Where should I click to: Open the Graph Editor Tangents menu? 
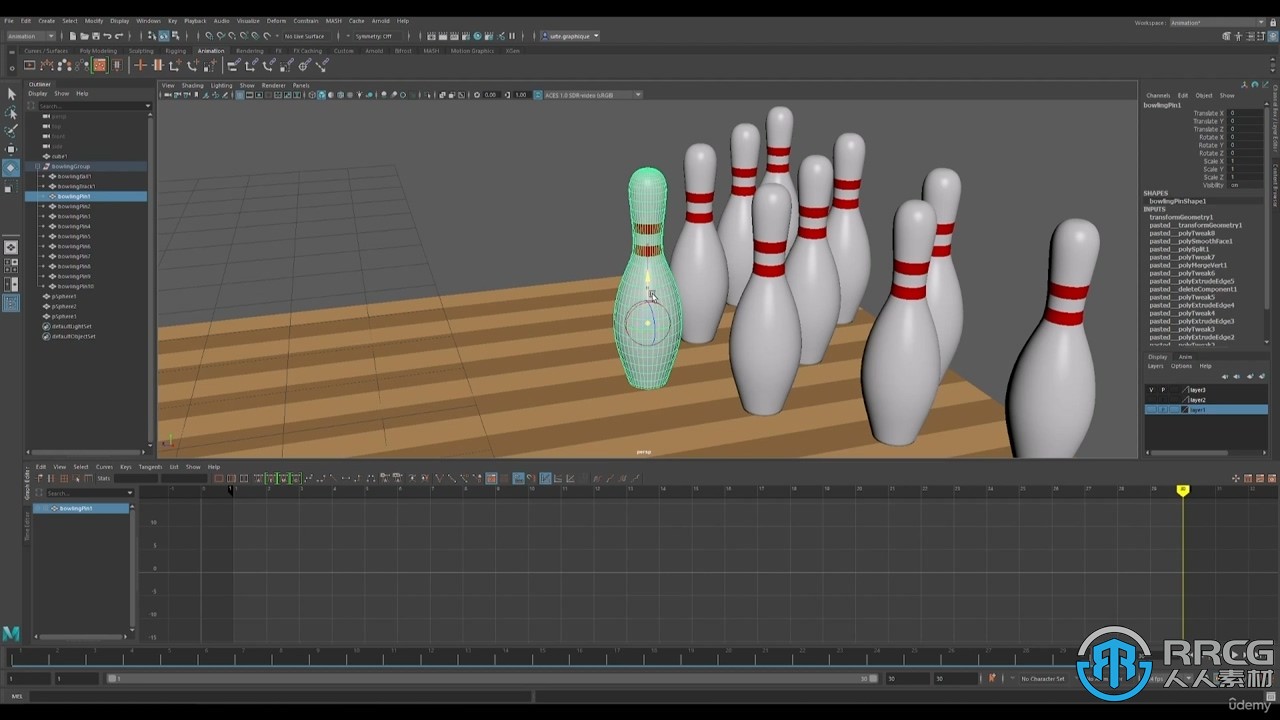150,466
